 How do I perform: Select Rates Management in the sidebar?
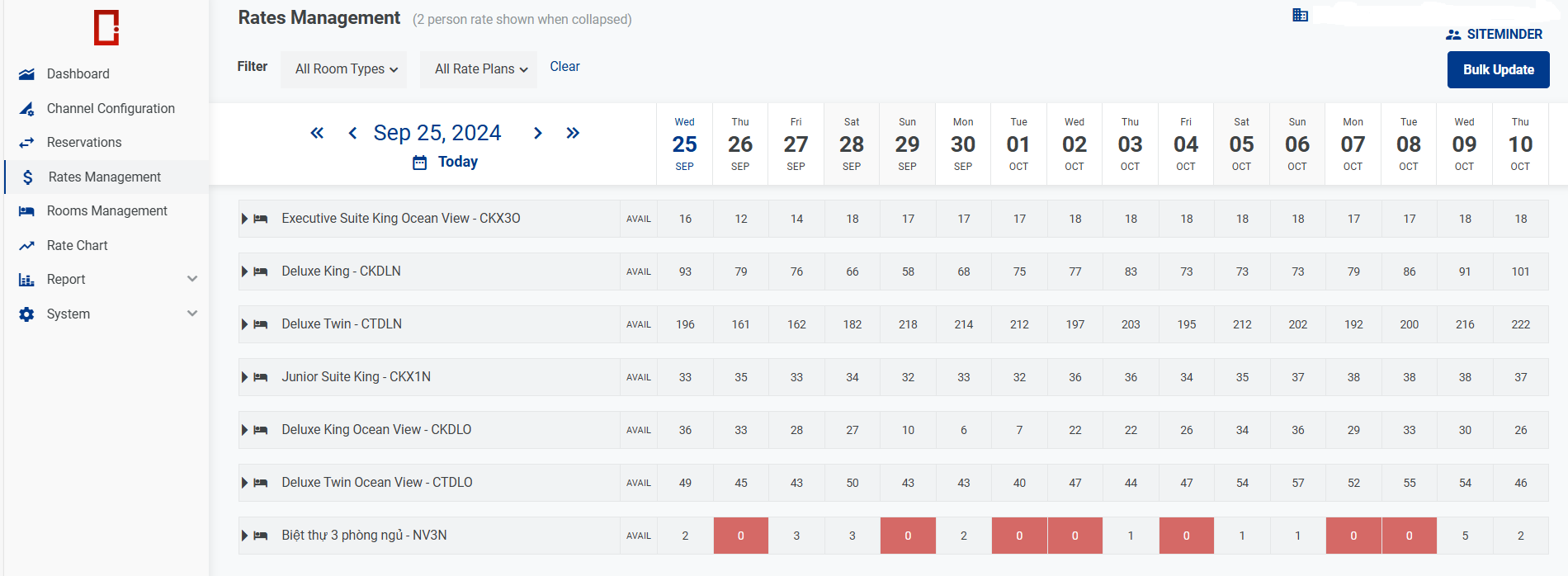[x=104, y=177]
